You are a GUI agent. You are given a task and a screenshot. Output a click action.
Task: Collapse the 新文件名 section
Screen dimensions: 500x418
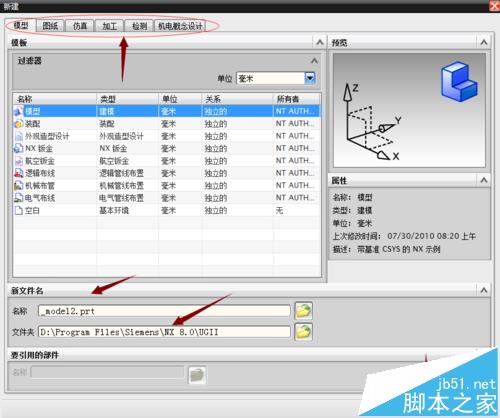click(x=484, y=290)
